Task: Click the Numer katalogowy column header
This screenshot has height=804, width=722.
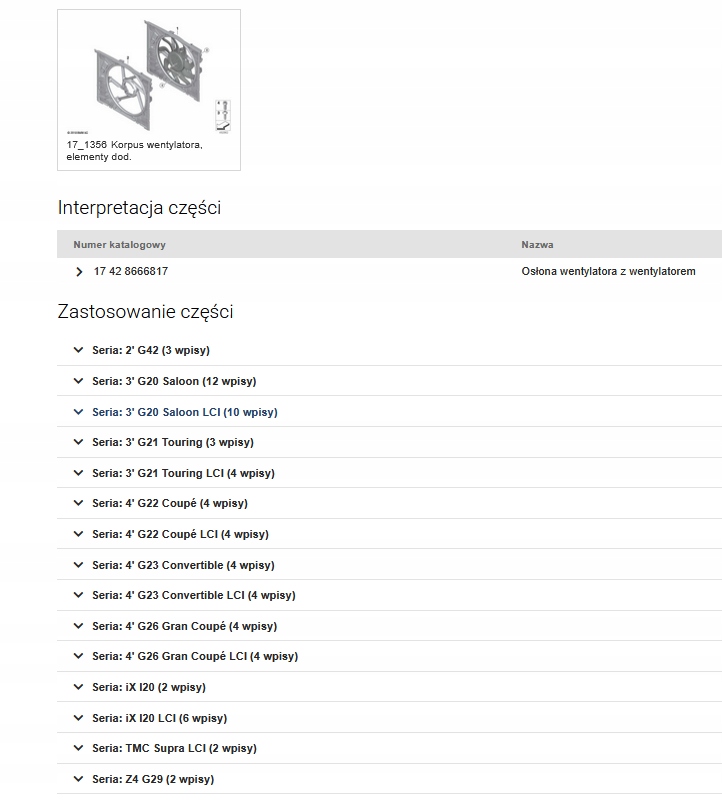Action: point(119,245)
